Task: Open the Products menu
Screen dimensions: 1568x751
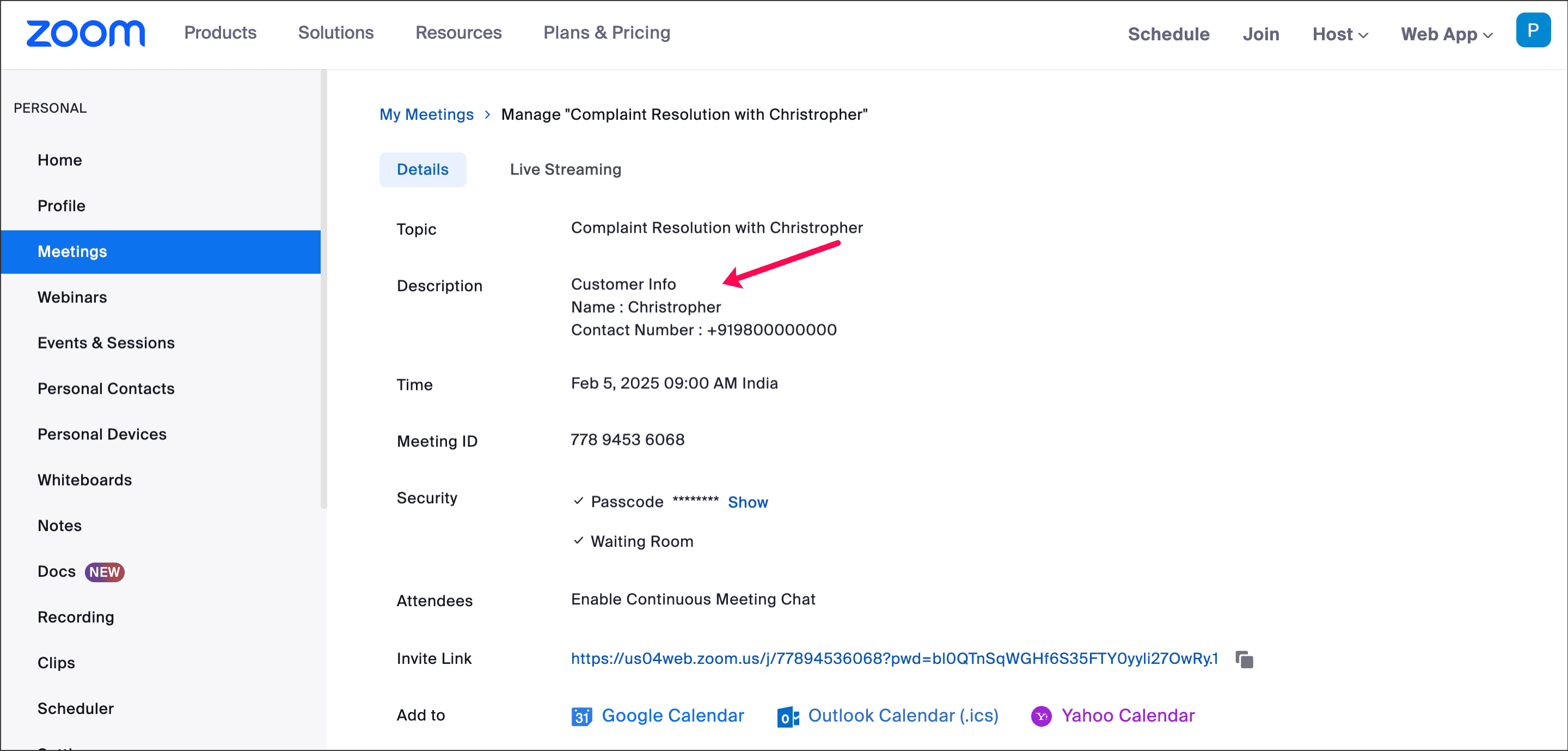Action: [220, 32]
